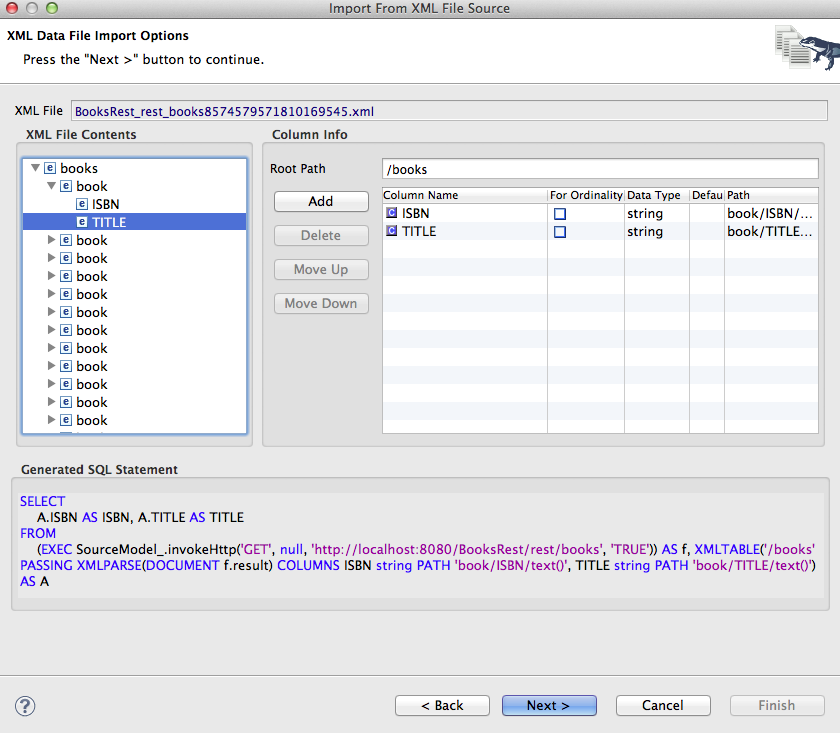Click the ISBN tree element icon
Image resolution: width=840 pixels, height=733 pixels.
tap(82, 204)
